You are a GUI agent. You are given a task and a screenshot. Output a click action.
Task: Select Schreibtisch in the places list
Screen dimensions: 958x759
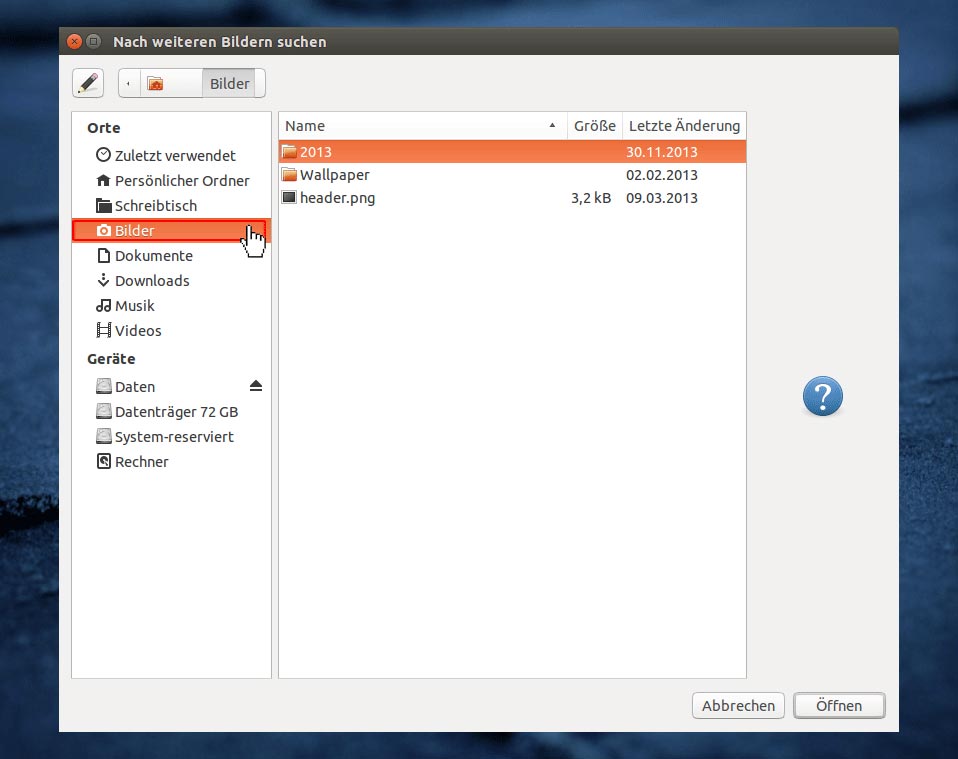171,205
